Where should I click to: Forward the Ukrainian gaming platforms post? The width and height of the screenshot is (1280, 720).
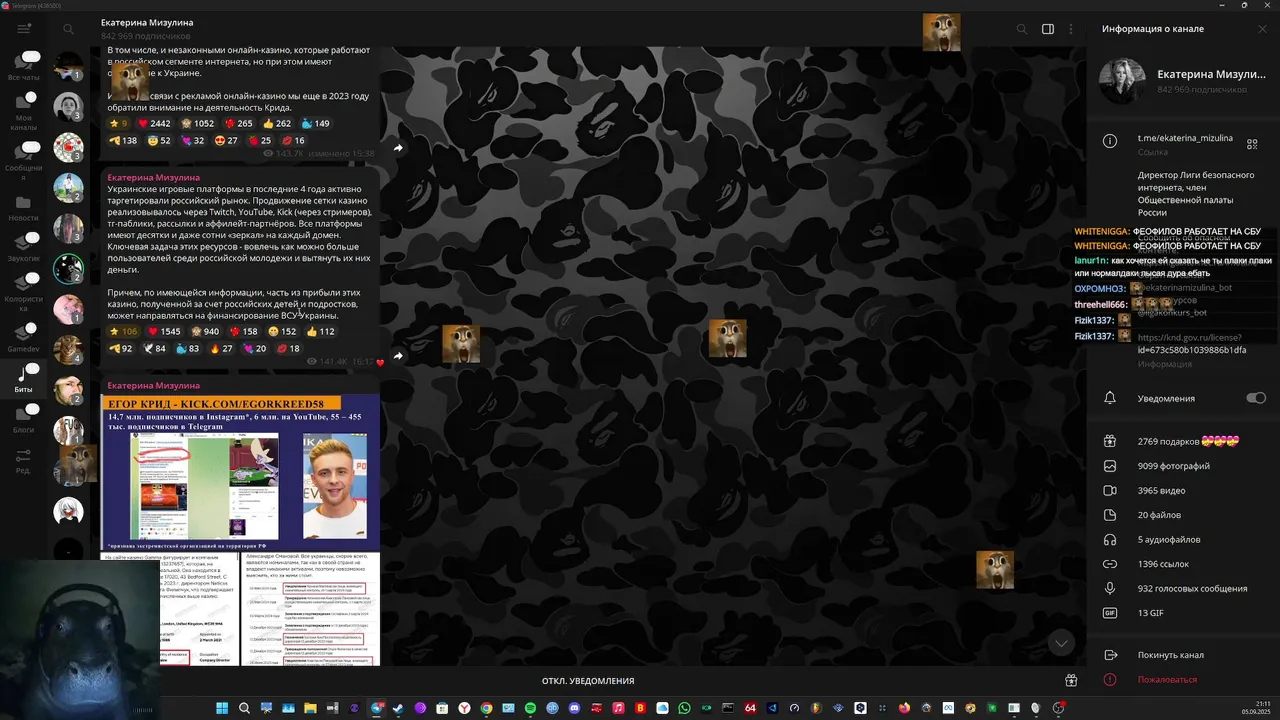pos(398,356)
